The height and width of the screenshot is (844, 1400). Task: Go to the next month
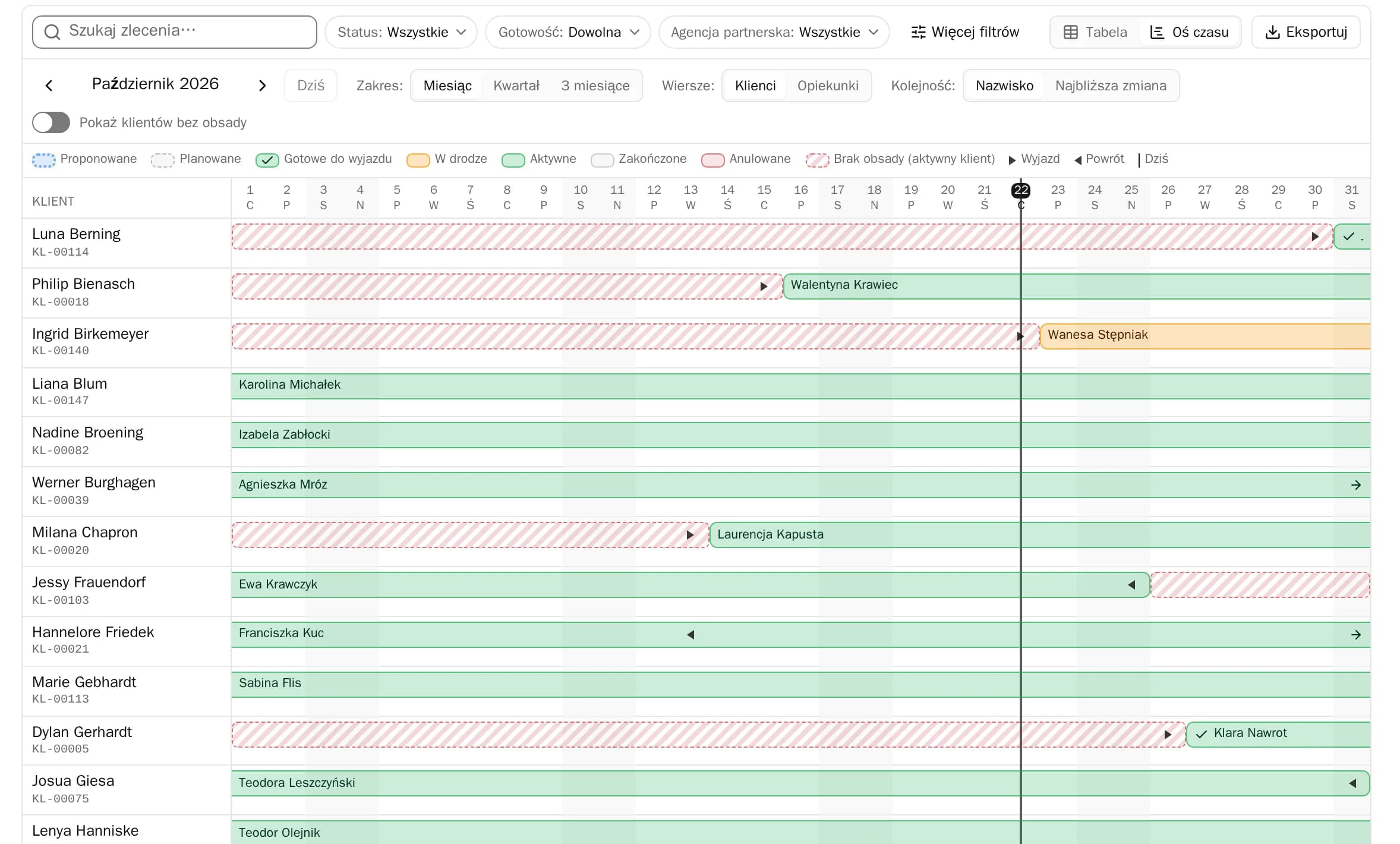[x=262, y=86]
